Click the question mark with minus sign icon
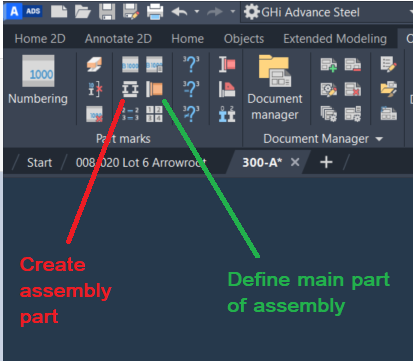413x361 pixels. [x=191, y=89]
